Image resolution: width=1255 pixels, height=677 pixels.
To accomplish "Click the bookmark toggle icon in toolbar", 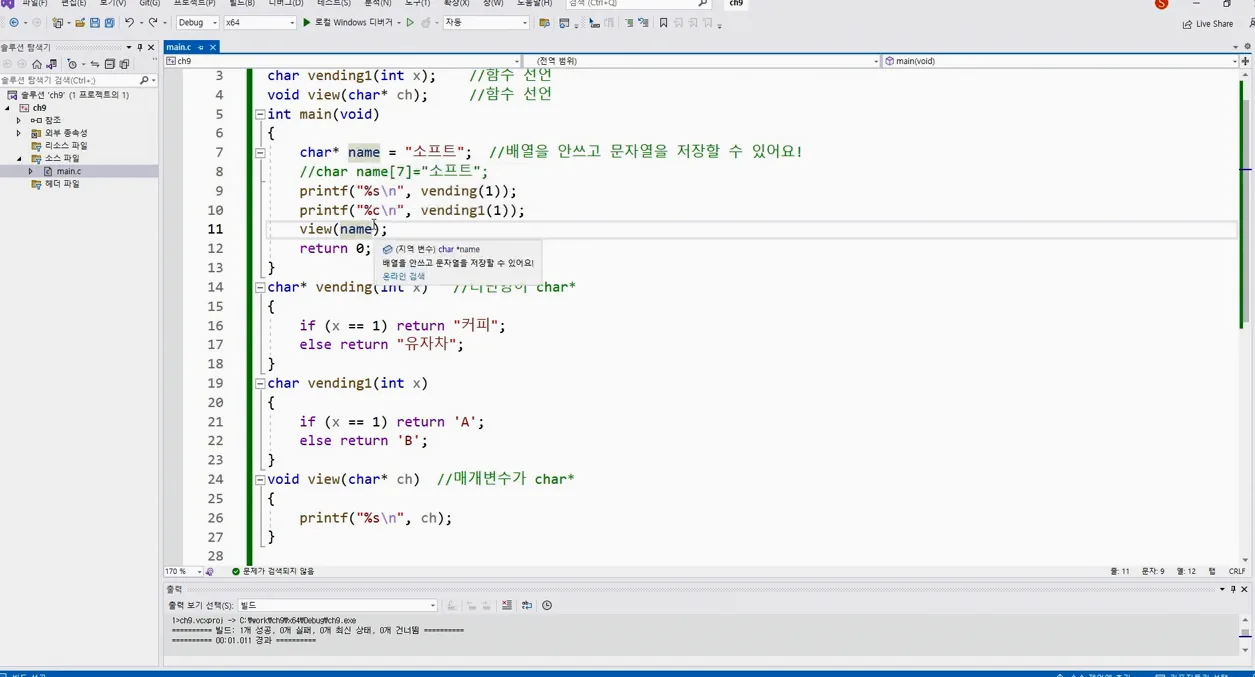I will [x=663, y=22].
